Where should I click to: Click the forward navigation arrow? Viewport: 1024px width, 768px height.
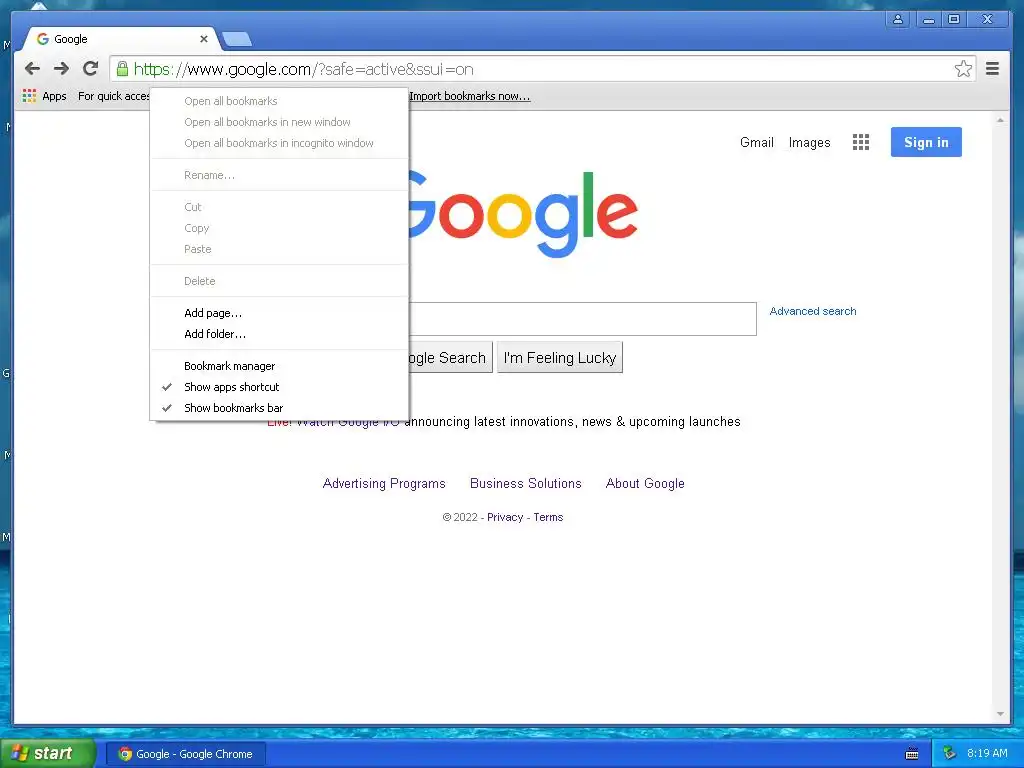pos(61,69)
